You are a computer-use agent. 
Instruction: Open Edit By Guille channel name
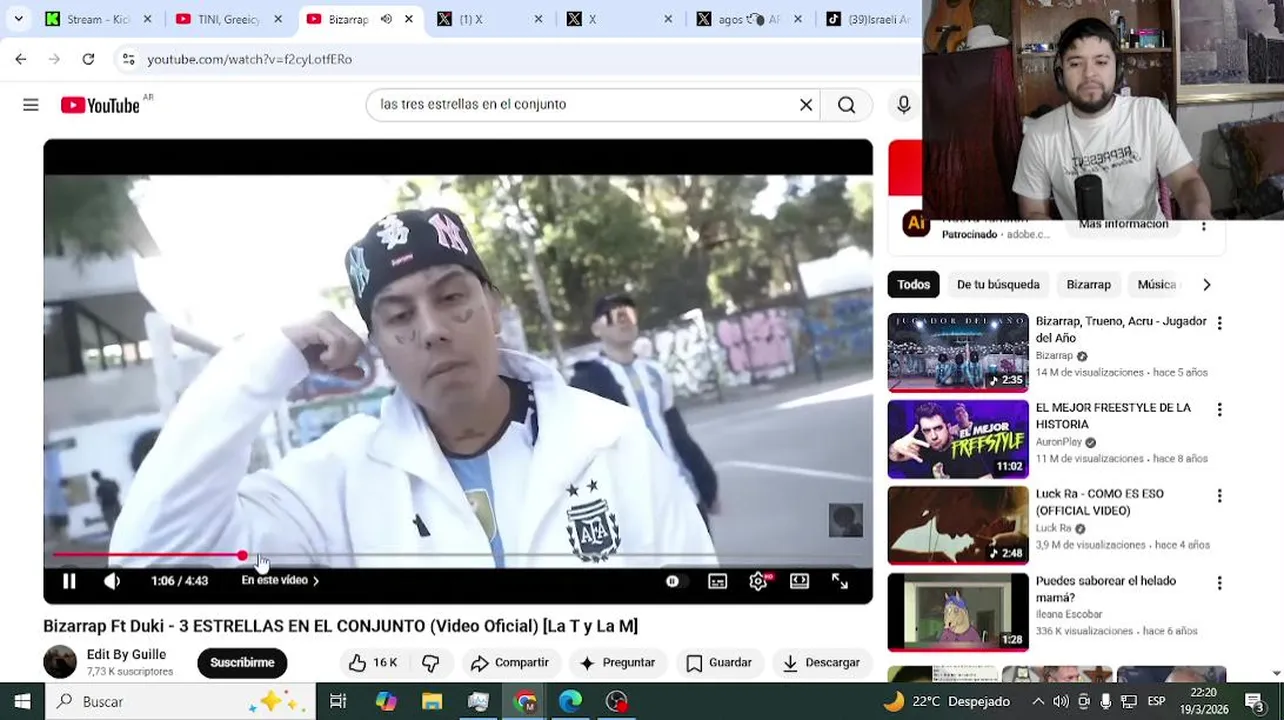(126, 654)
